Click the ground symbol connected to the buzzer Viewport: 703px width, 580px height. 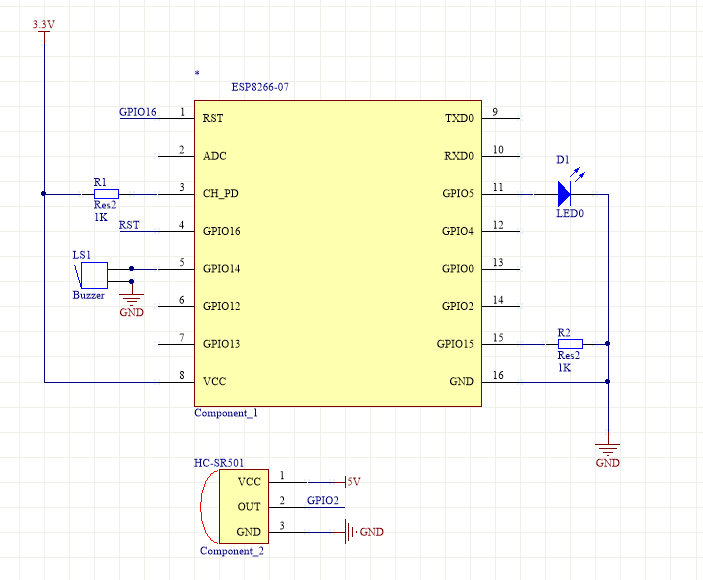pyautogui.click(x=131, y=299)
